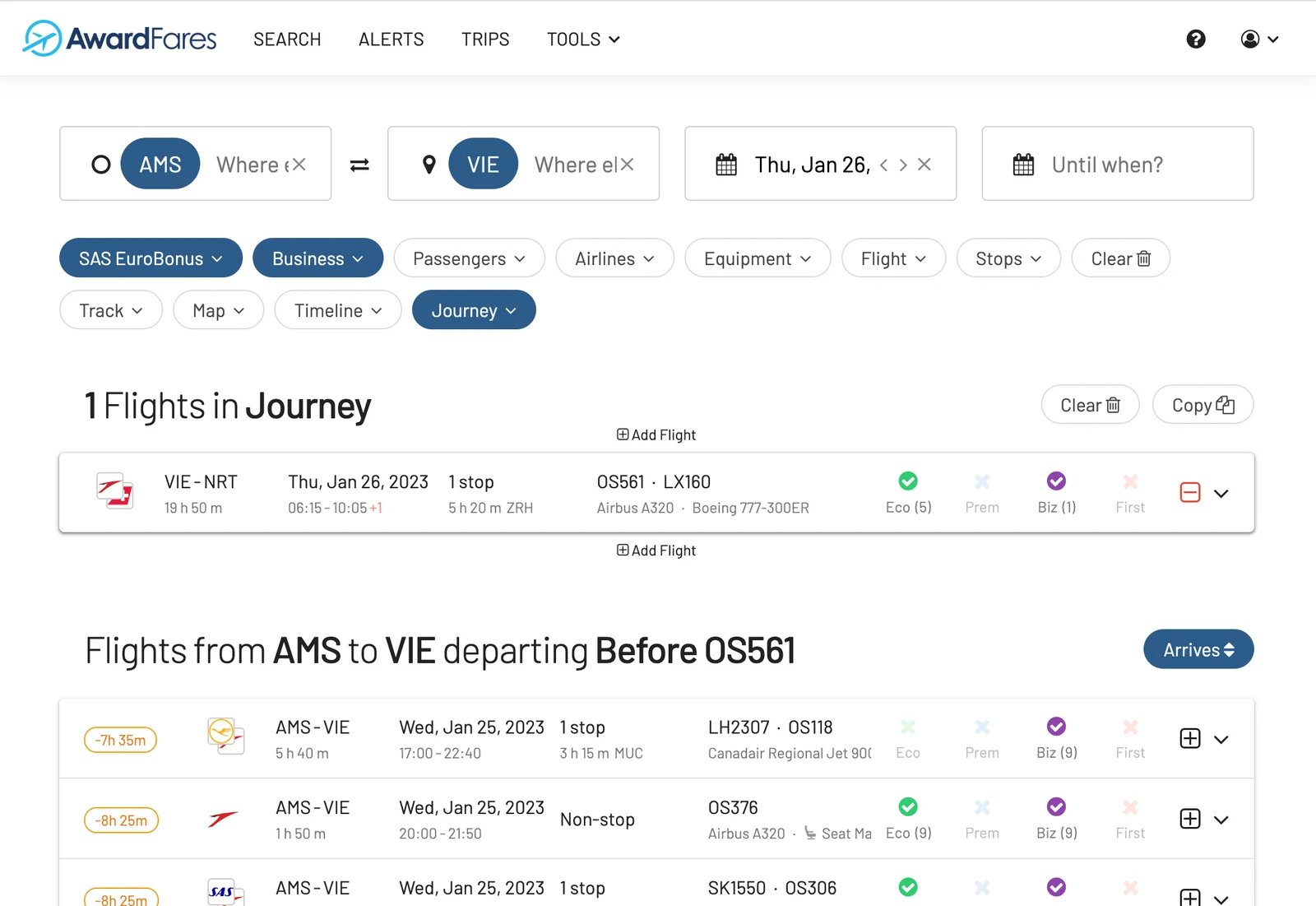Add SK1550 flight to journey

click(1190, 897)
